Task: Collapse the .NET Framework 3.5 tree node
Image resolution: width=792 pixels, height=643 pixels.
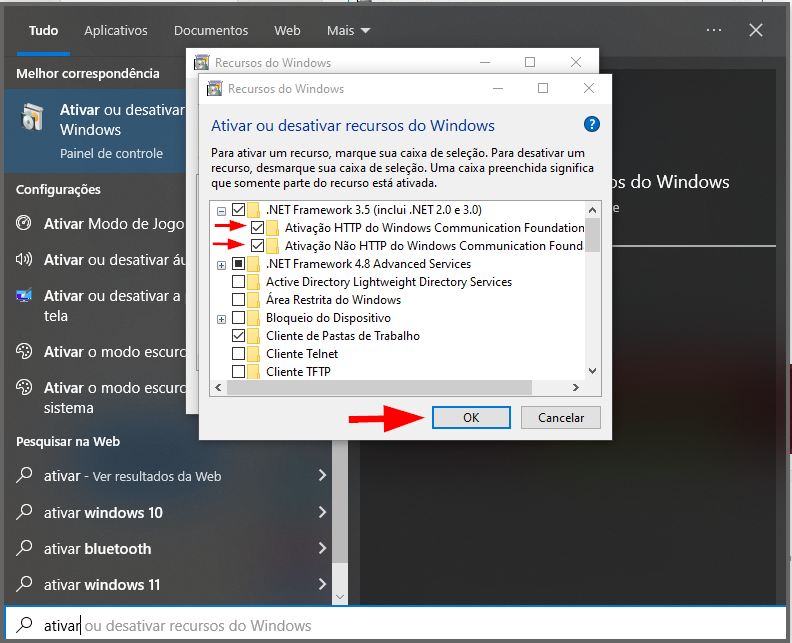Action: [x=221, y=211]
